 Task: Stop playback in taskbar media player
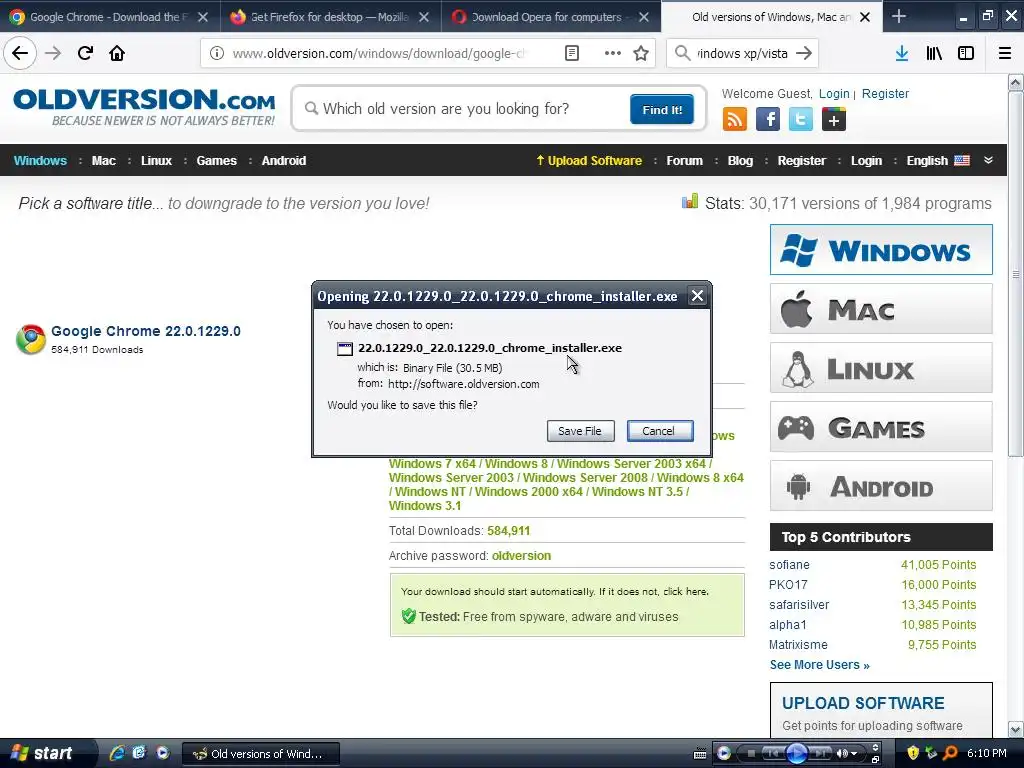(750, 753)
